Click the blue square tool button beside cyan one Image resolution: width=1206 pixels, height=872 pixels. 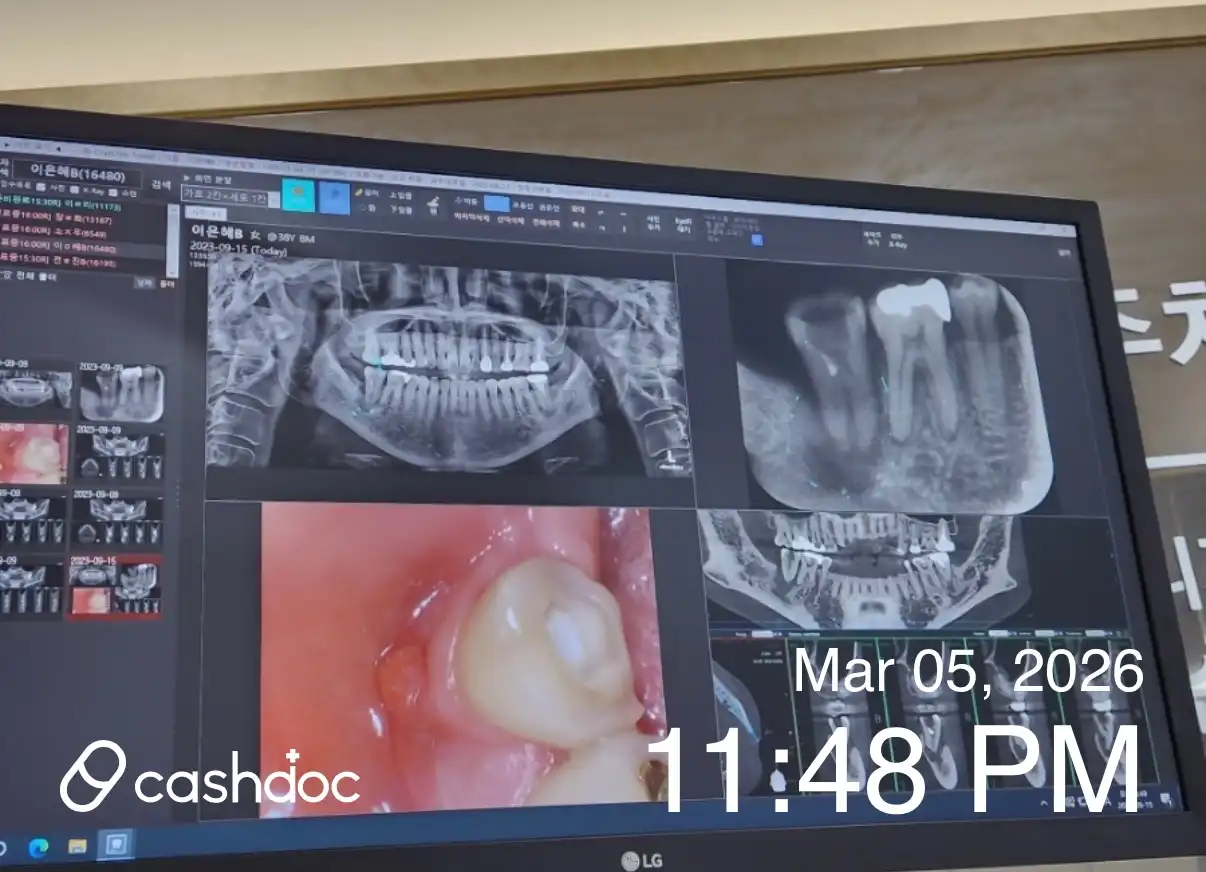pyautogui.click(x=334, y=197)
